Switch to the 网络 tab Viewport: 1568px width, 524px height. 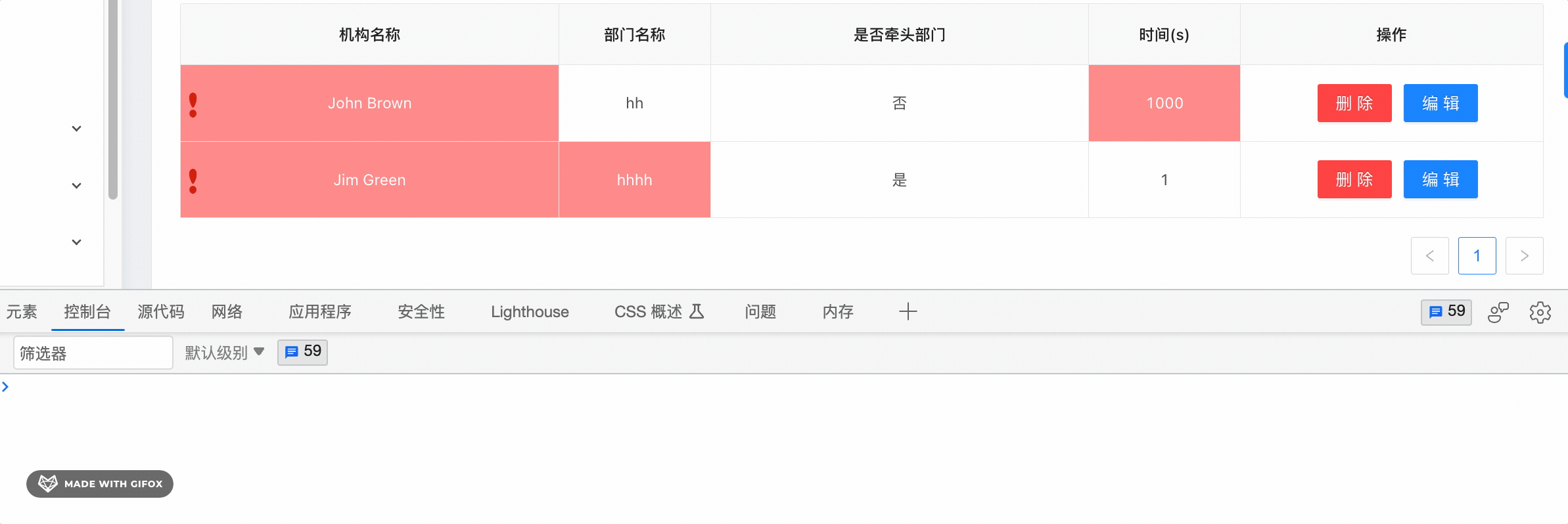[x=227, y=312]
